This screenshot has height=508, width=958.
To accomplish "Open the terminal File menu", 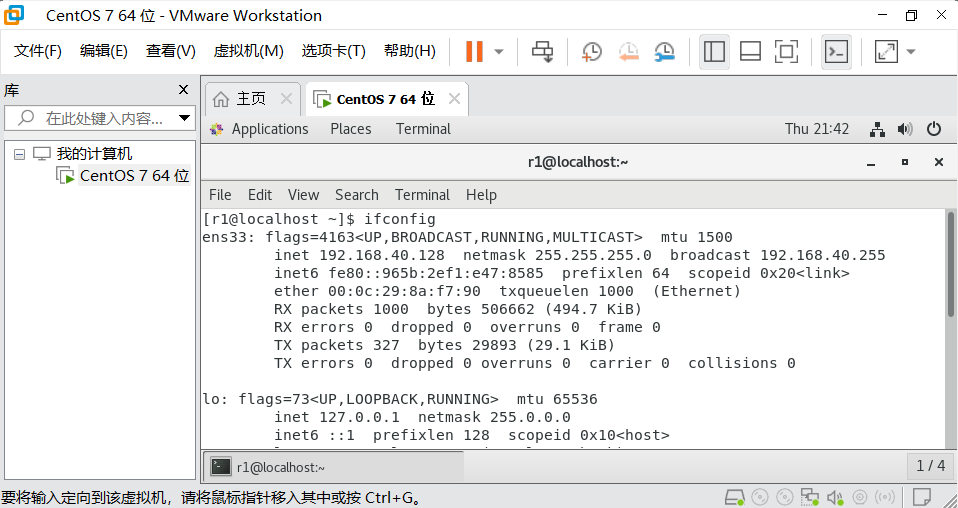I will [220, 195].
